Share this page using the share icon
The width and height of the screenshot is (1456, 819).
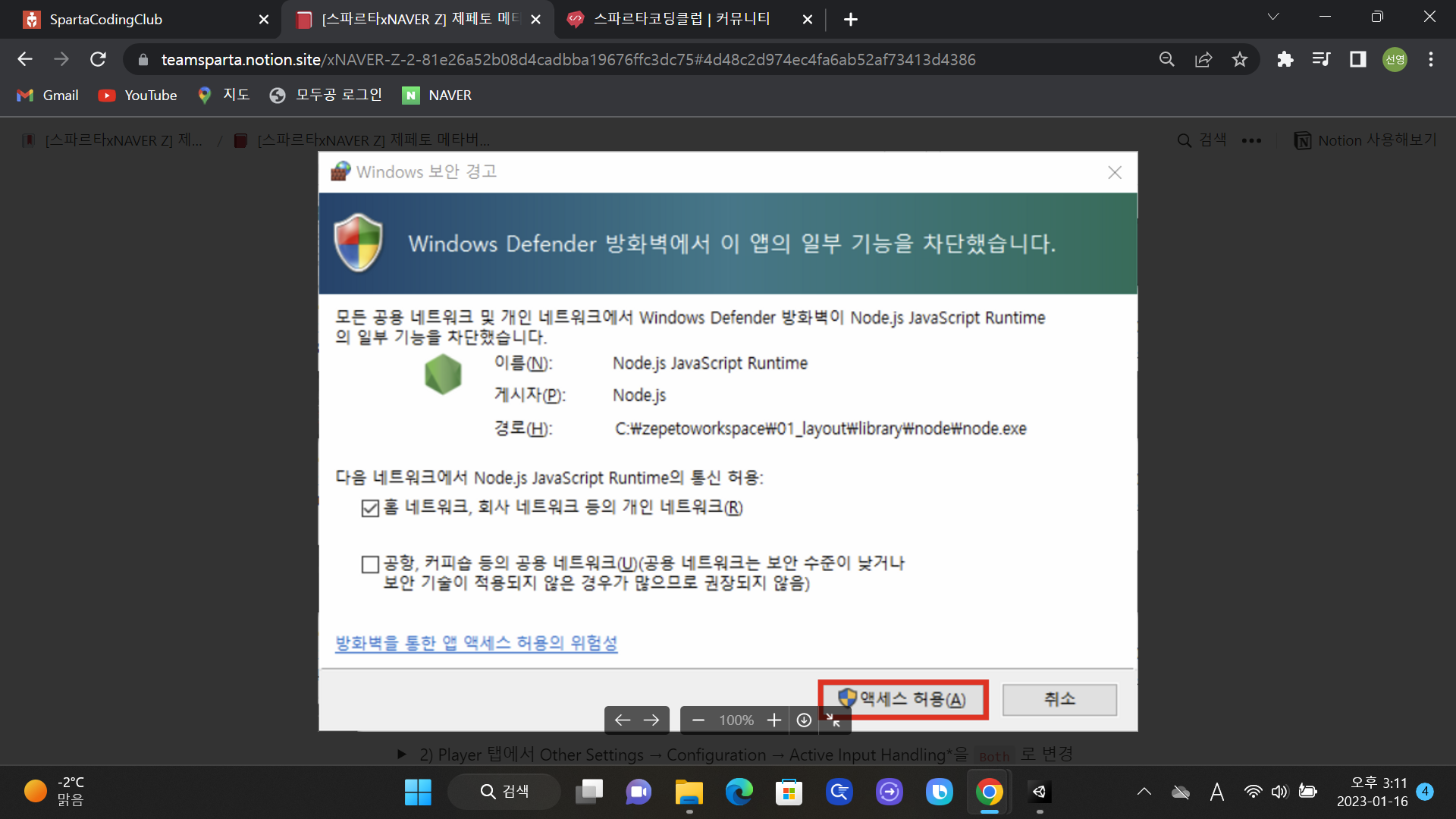pos(1203,59)
